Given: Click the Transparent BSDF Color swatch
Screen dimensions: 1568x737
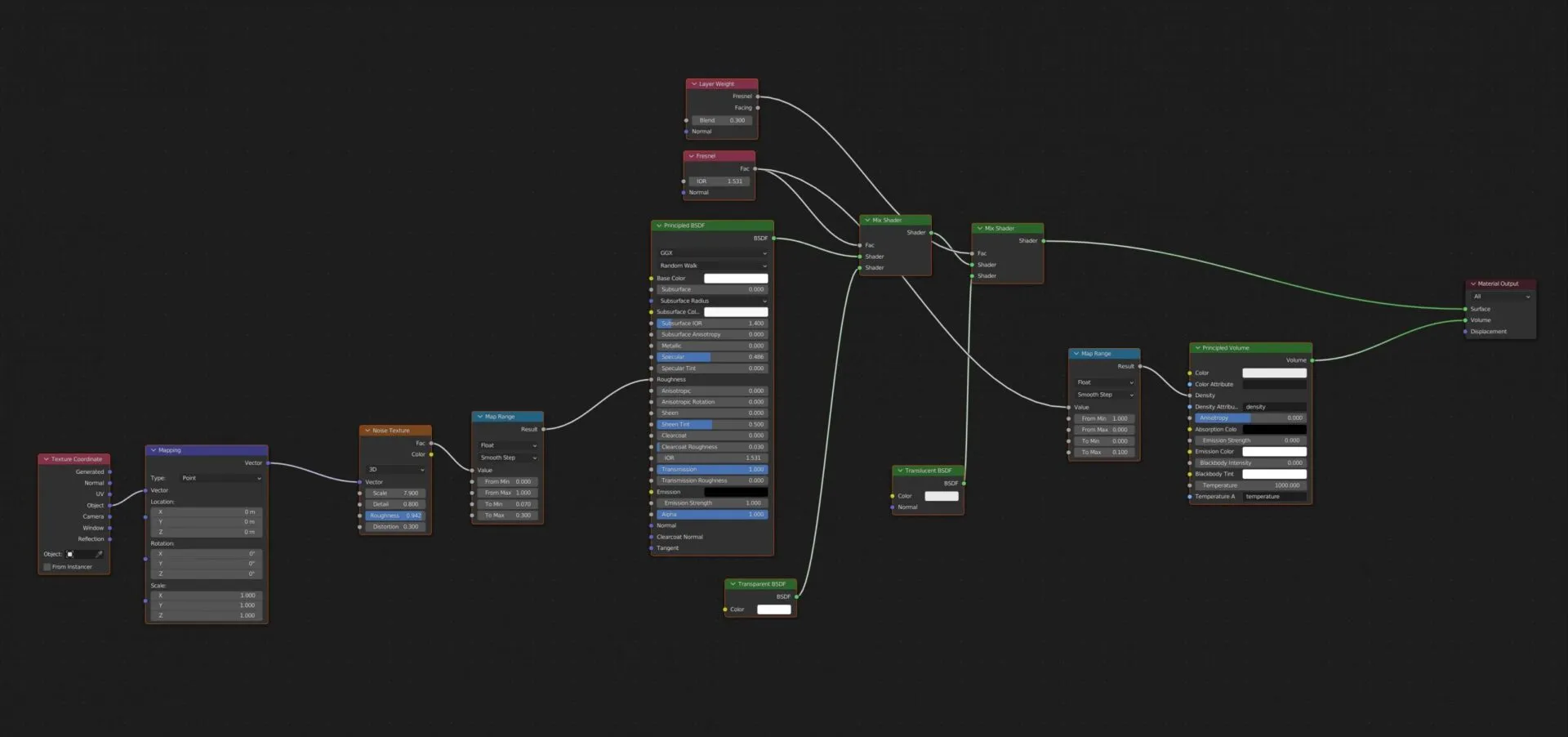Looking at the screenshot, I should [x=774, y=610].
